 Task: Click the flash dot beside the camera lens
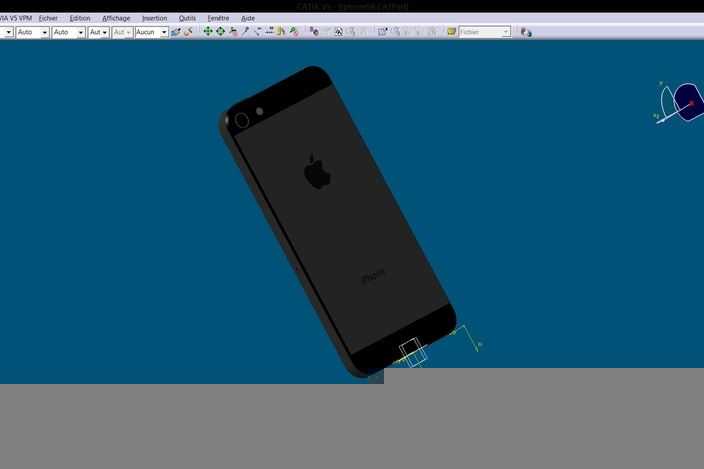click(x=260, y=111)
